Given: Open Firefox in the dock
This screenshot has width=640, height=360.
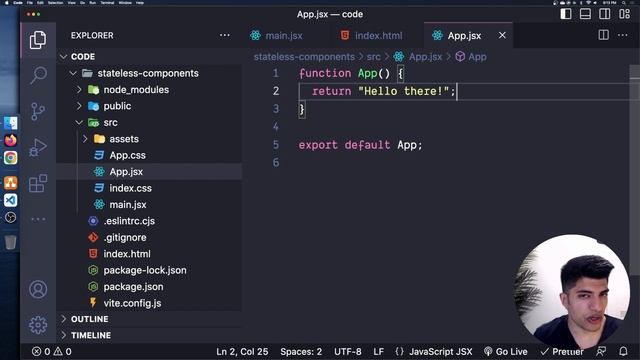Looking at the screenshot, I should [11, 140].
